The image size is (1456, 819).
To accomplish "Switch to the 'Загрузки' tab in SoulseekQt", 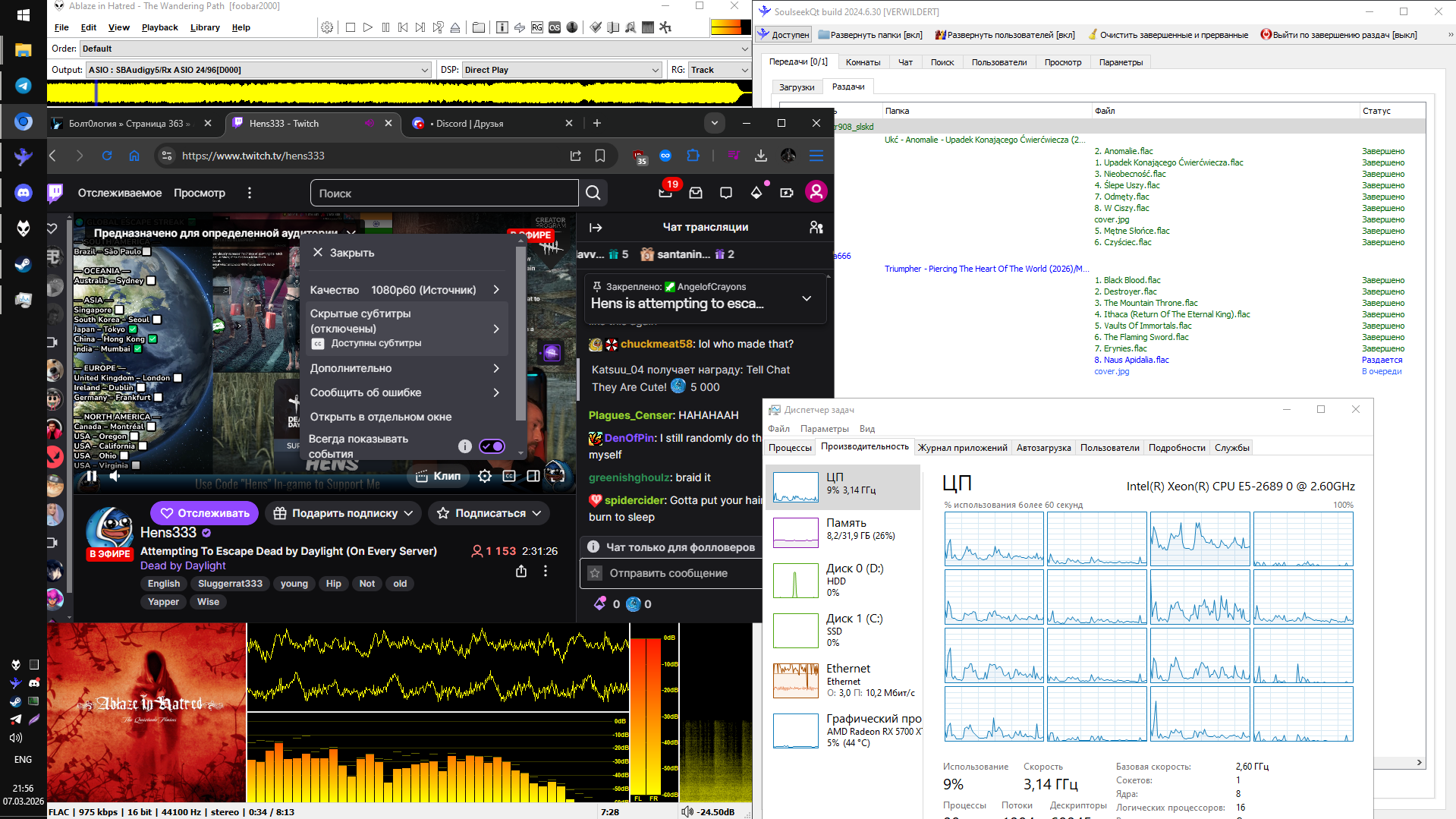I will click(x=797, y=87).
